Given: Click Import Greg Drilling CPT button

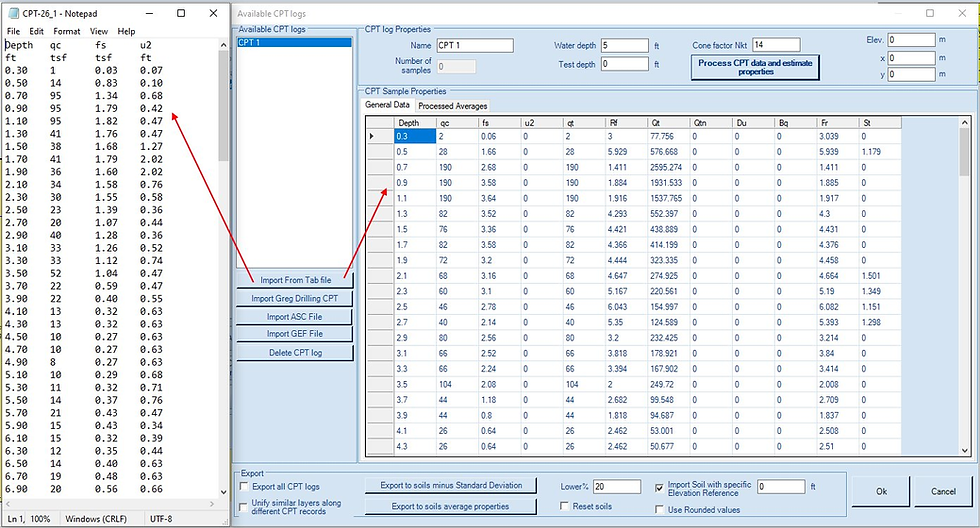Looking at the screenshot, I should click(295, 299).
